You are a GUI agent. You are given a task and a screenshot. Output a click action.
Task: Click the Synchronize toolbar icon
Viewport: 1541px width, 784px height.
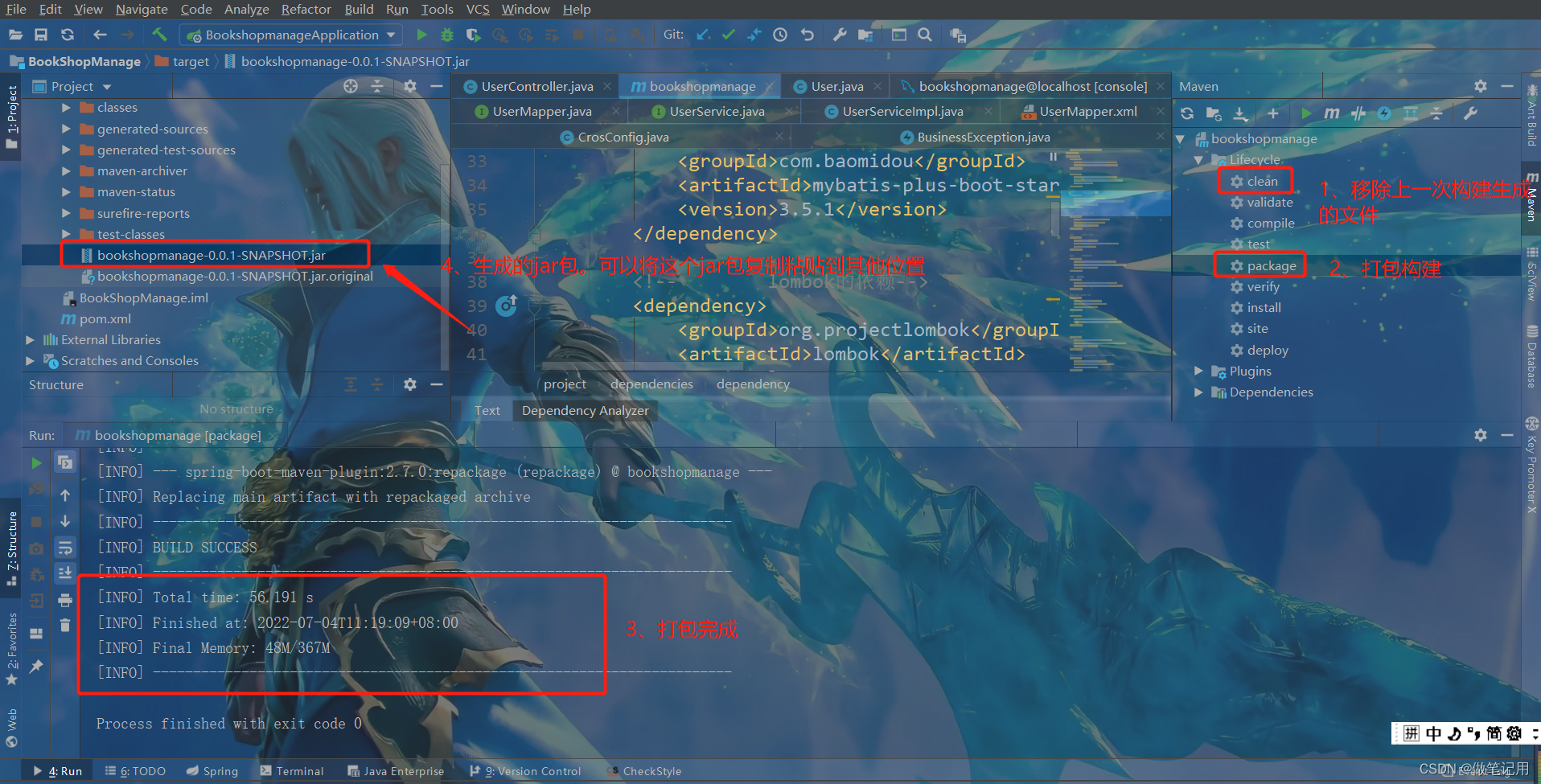coord(68,35)
